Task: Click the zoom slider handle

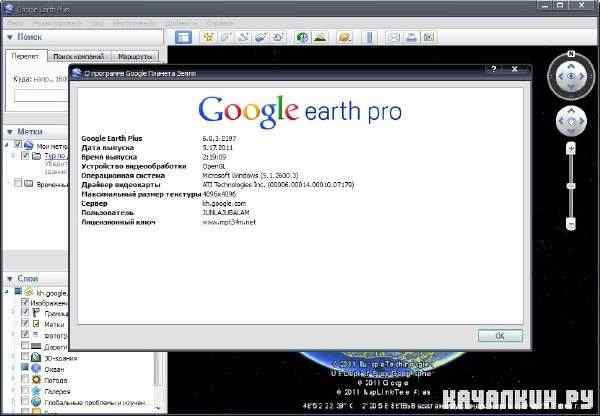Action: point(571,186)
